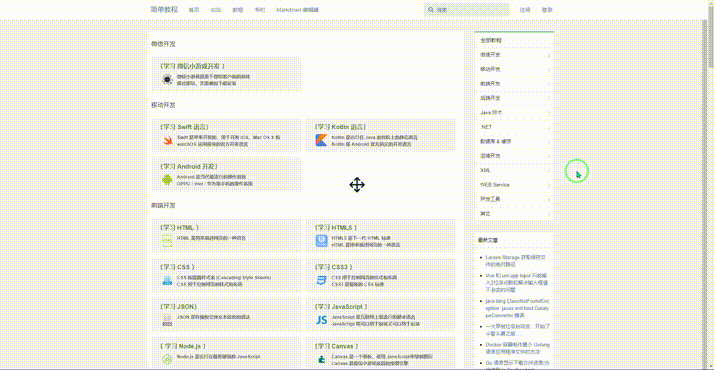Open the 微信小游戏开发 tutorial title
The height and width of the screenshot is (370, 714).
[x=193, y=66]
